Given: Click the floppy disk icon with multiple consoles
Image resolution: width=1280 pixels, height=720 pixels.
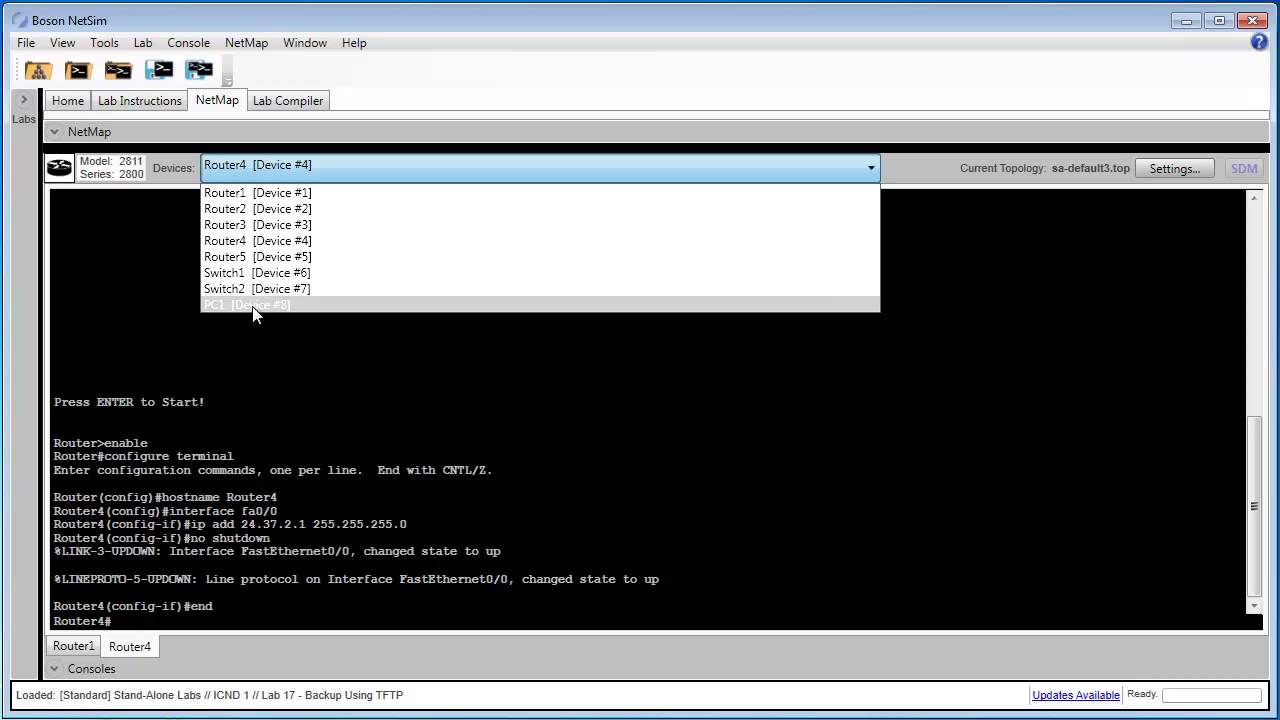Looking at the screenshot, I should tap(199, 69).
